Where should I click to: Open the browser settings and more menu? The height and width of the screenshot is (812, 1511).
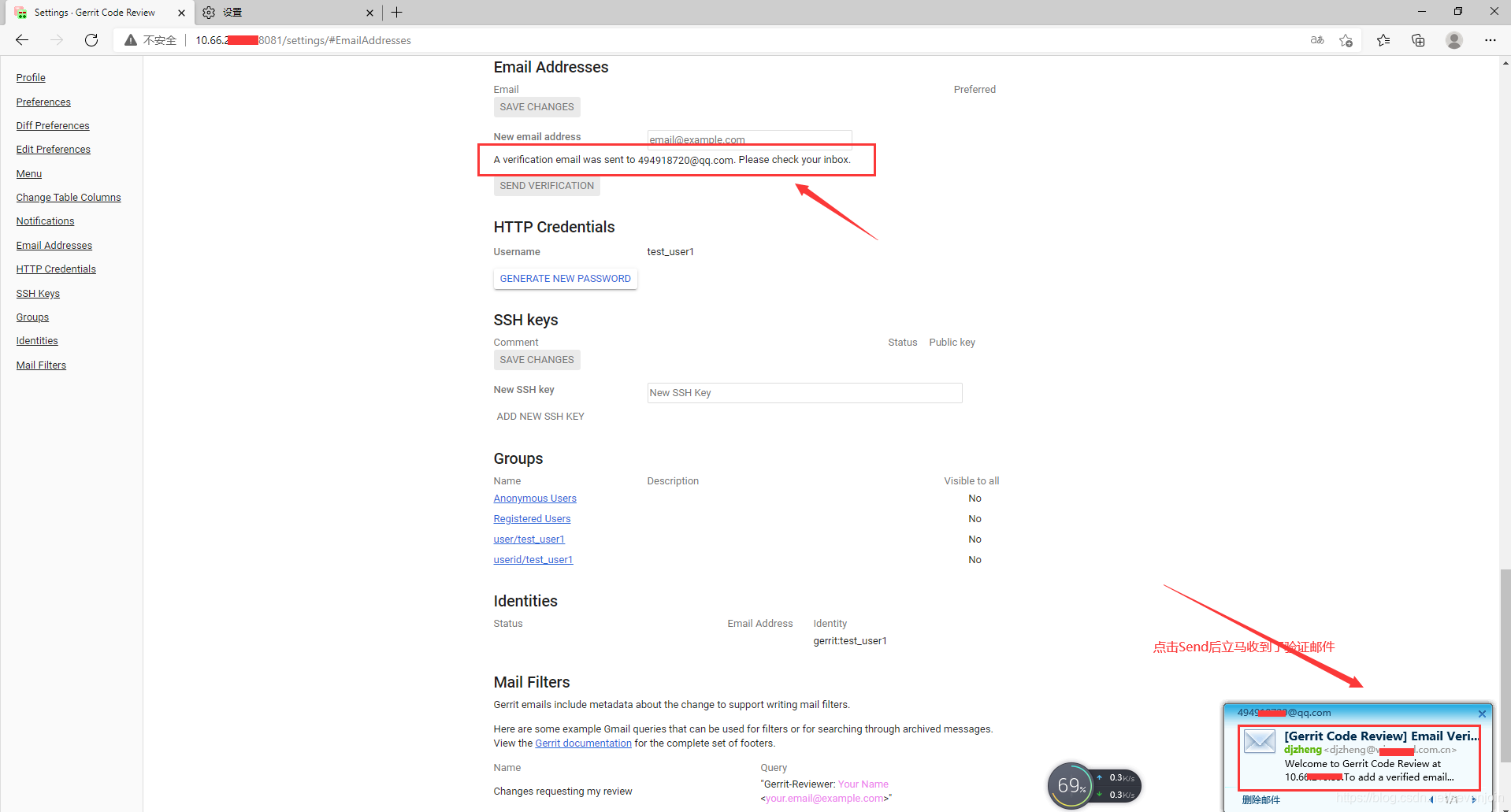click(1491, 40)
